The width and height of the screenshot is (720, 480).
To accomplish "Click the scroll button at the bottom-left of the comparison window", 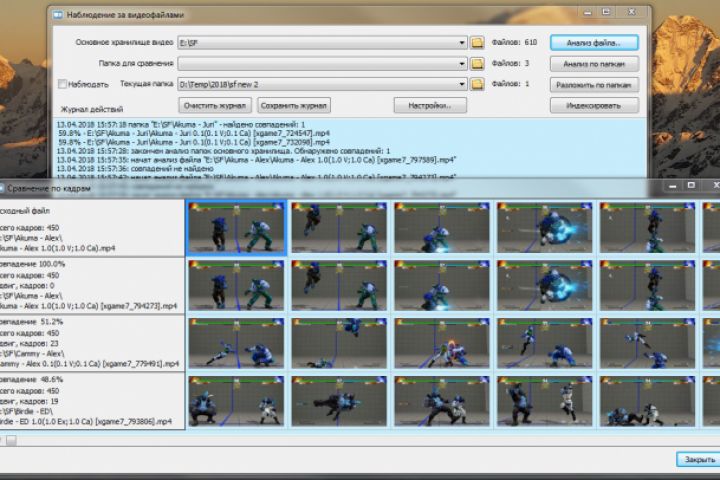I will pos(11,440).
